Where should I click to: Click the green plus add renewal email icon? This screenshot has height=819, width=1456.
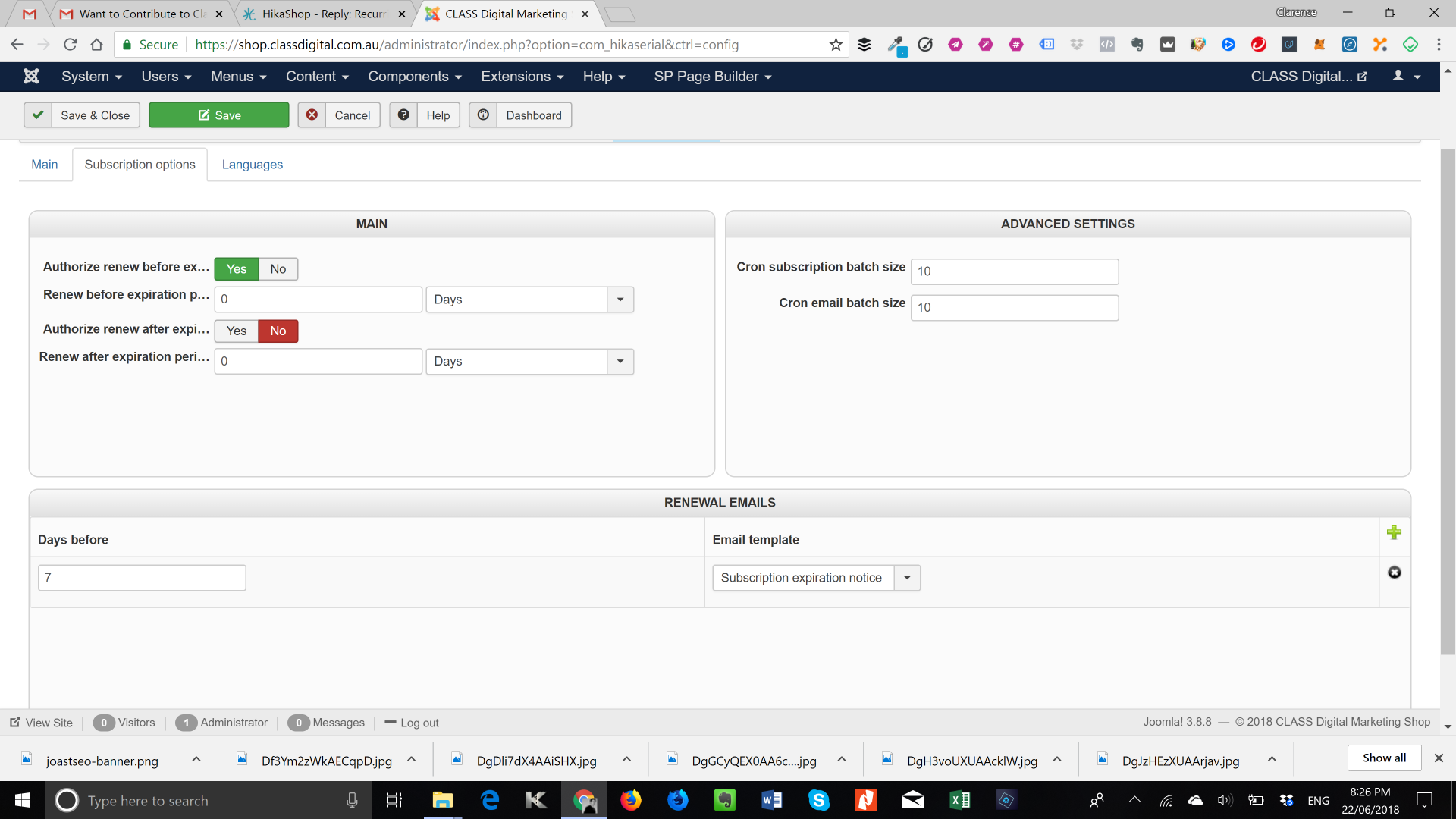click(x=1394, y=532)
